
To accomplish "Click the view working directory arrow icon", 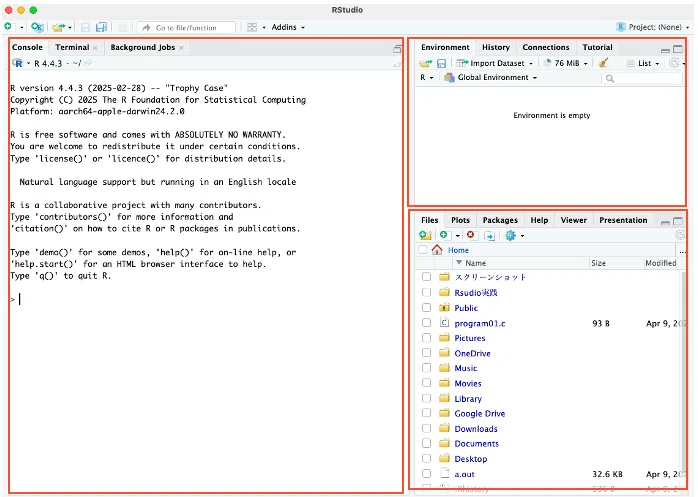I will [88, 63].
